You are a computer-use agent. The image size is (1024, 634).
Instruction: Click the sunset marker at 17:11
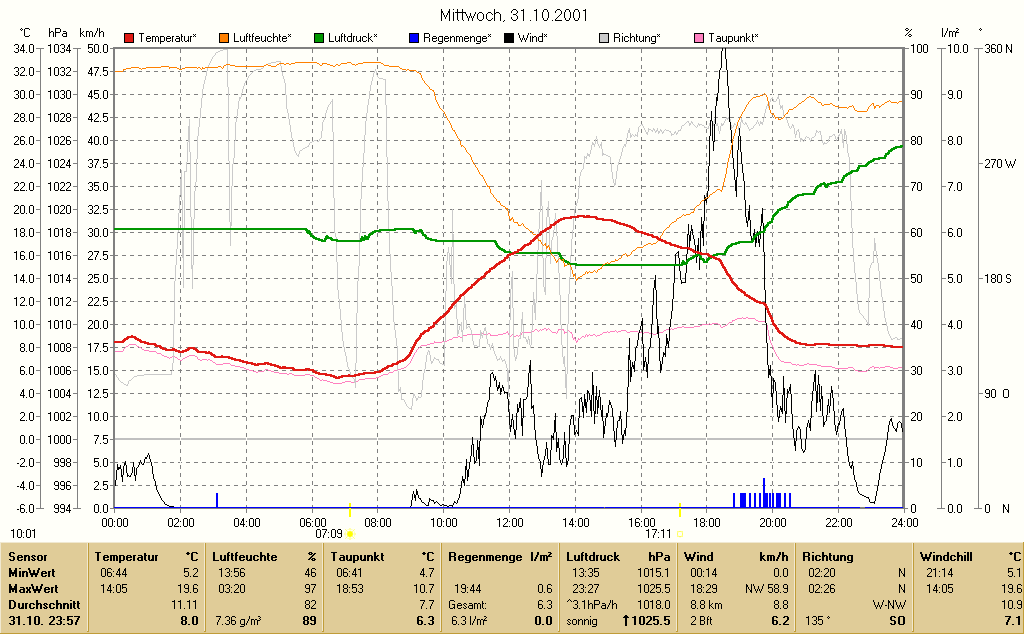[680, 534]
